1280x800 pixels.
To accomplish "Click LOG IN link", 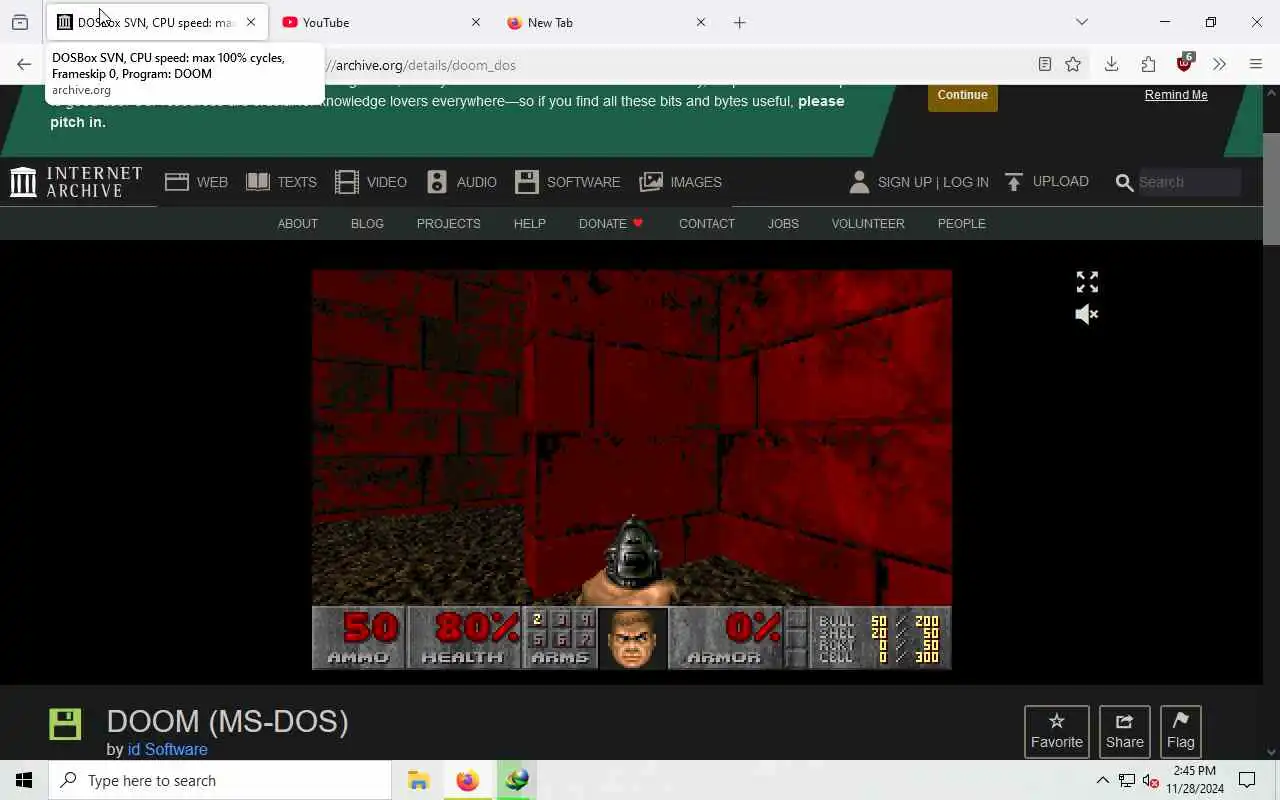I will pos(966,182).
